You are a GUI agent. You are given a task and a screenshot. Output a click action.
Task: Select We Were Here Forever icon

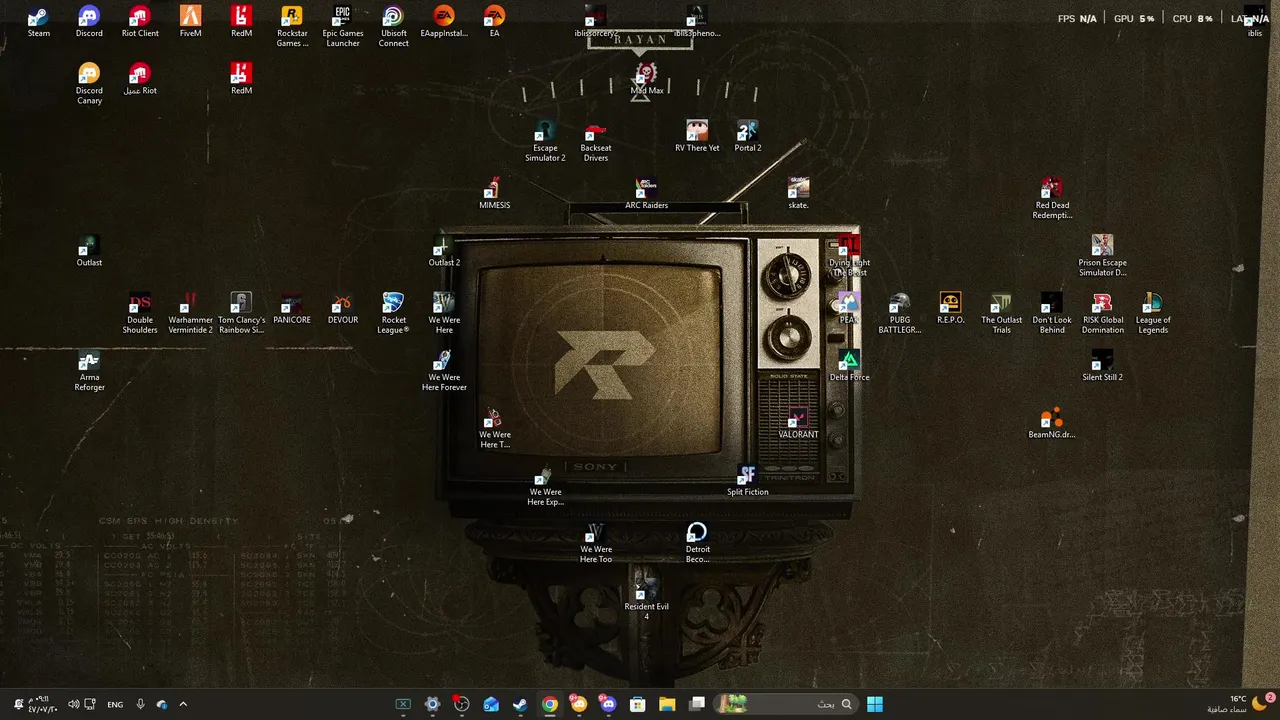pos(444,371)
